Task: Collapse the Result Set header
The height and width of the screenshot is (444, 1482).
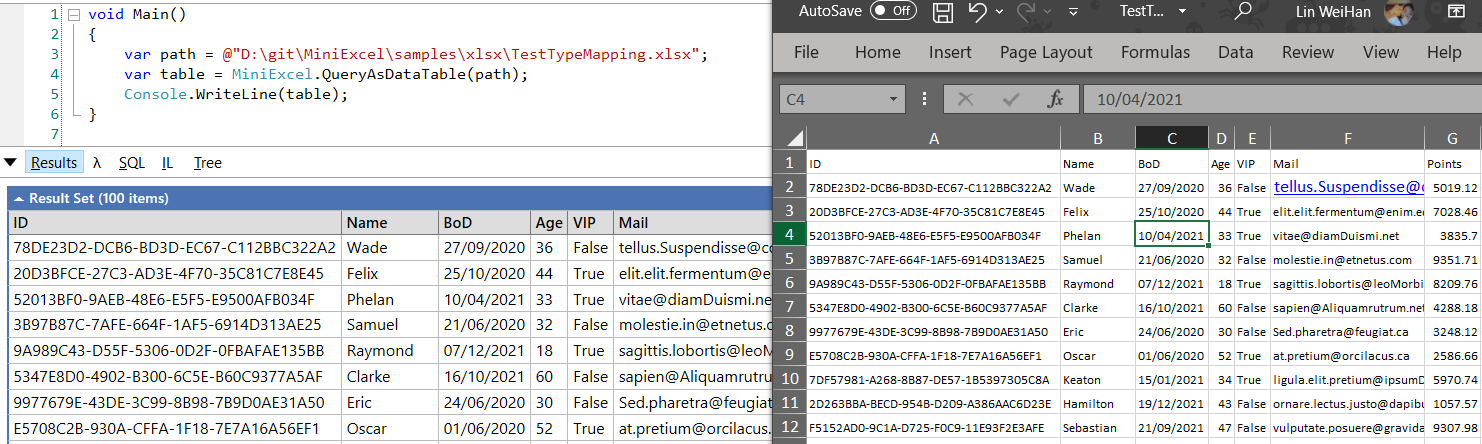Action: point(19,198)
